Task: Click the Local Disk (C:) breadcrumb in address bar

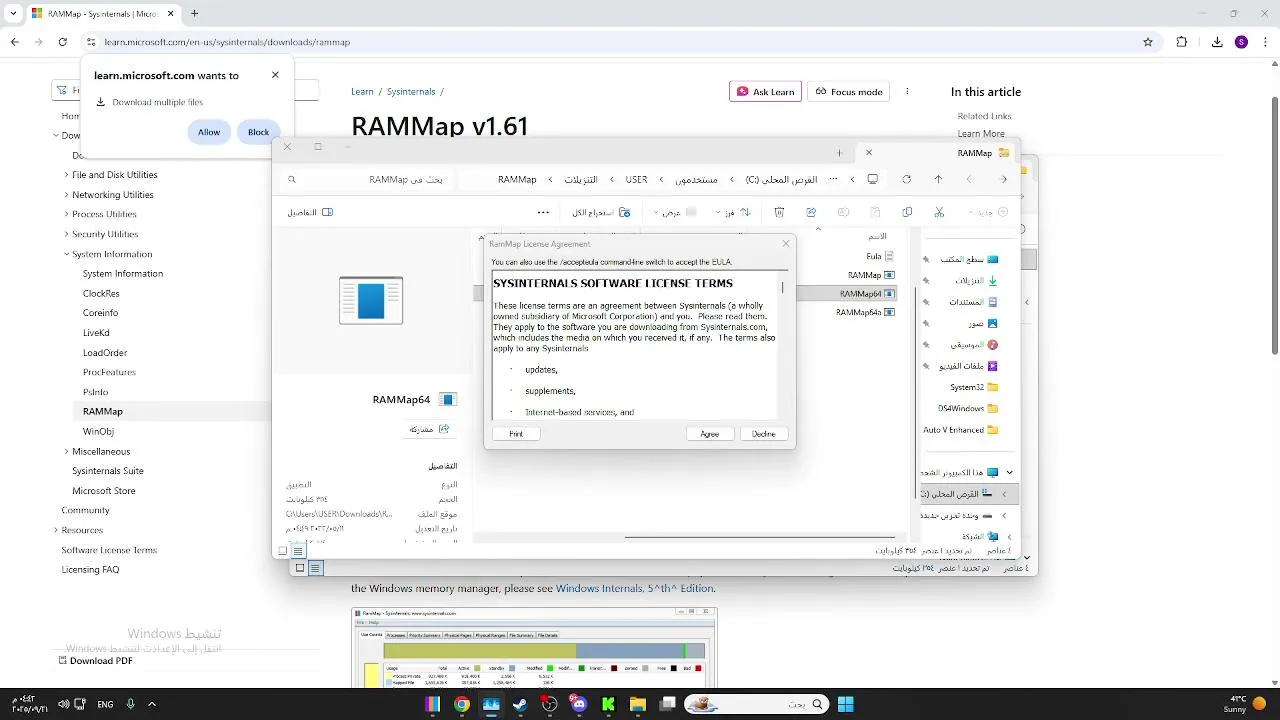Action: (x=781, y=179)
